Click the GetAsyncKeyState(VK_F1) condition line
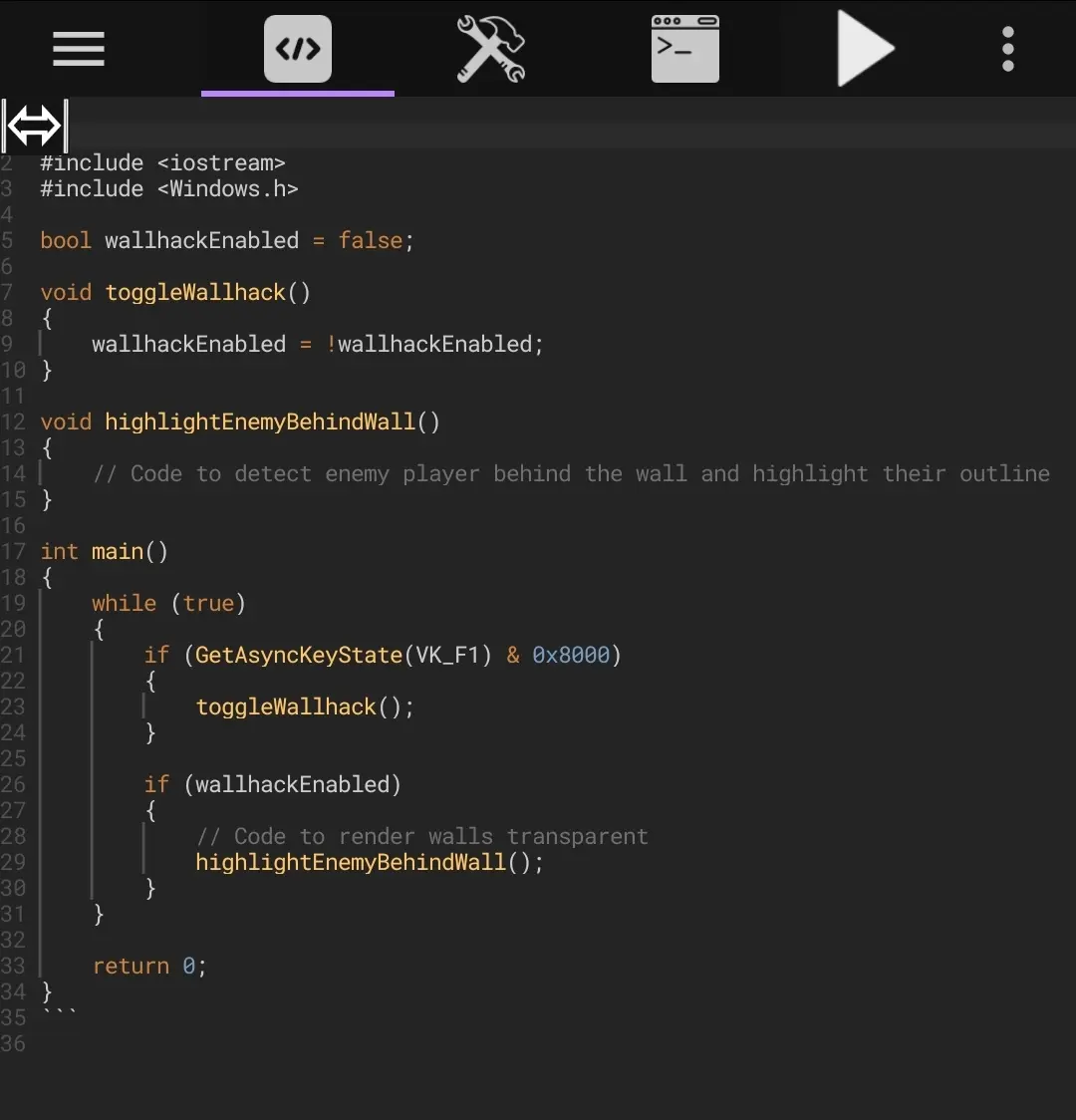This screenshot has width=1076, height=1120. pyautogui.click(x=383, y=655)
